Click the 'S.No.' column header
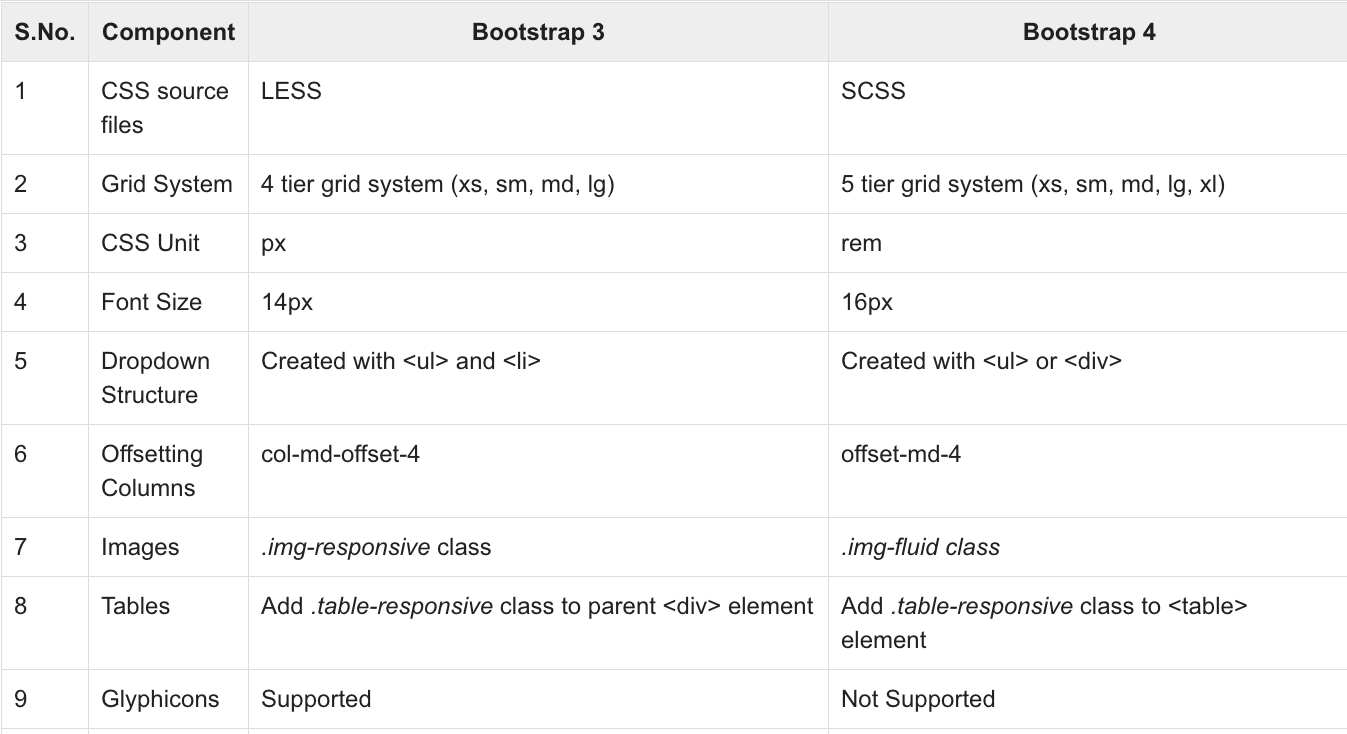1347x734 pixels. (44, 32)
